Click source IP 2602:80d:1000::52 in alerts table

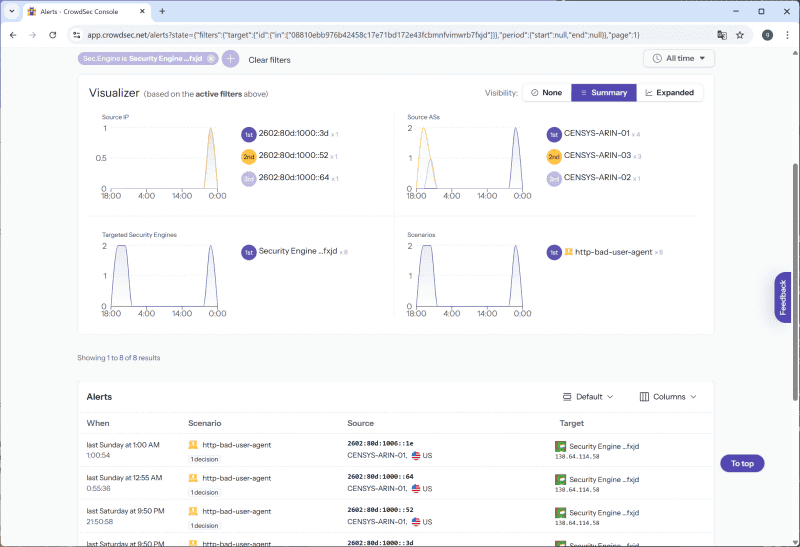coord(381,510)
